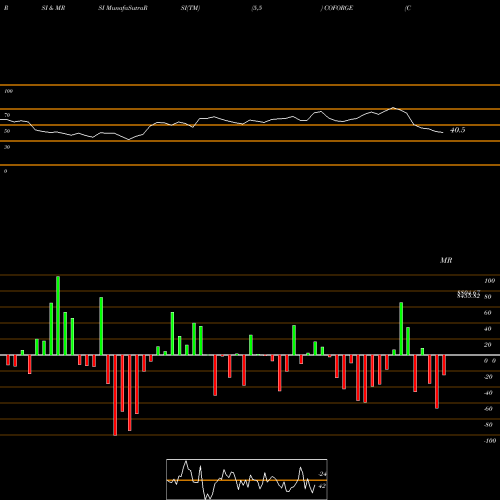The width and height of the screenshot is (500, 500).
Task: Click the (5,5 parameter text in the header
Action: pos(257,8)
